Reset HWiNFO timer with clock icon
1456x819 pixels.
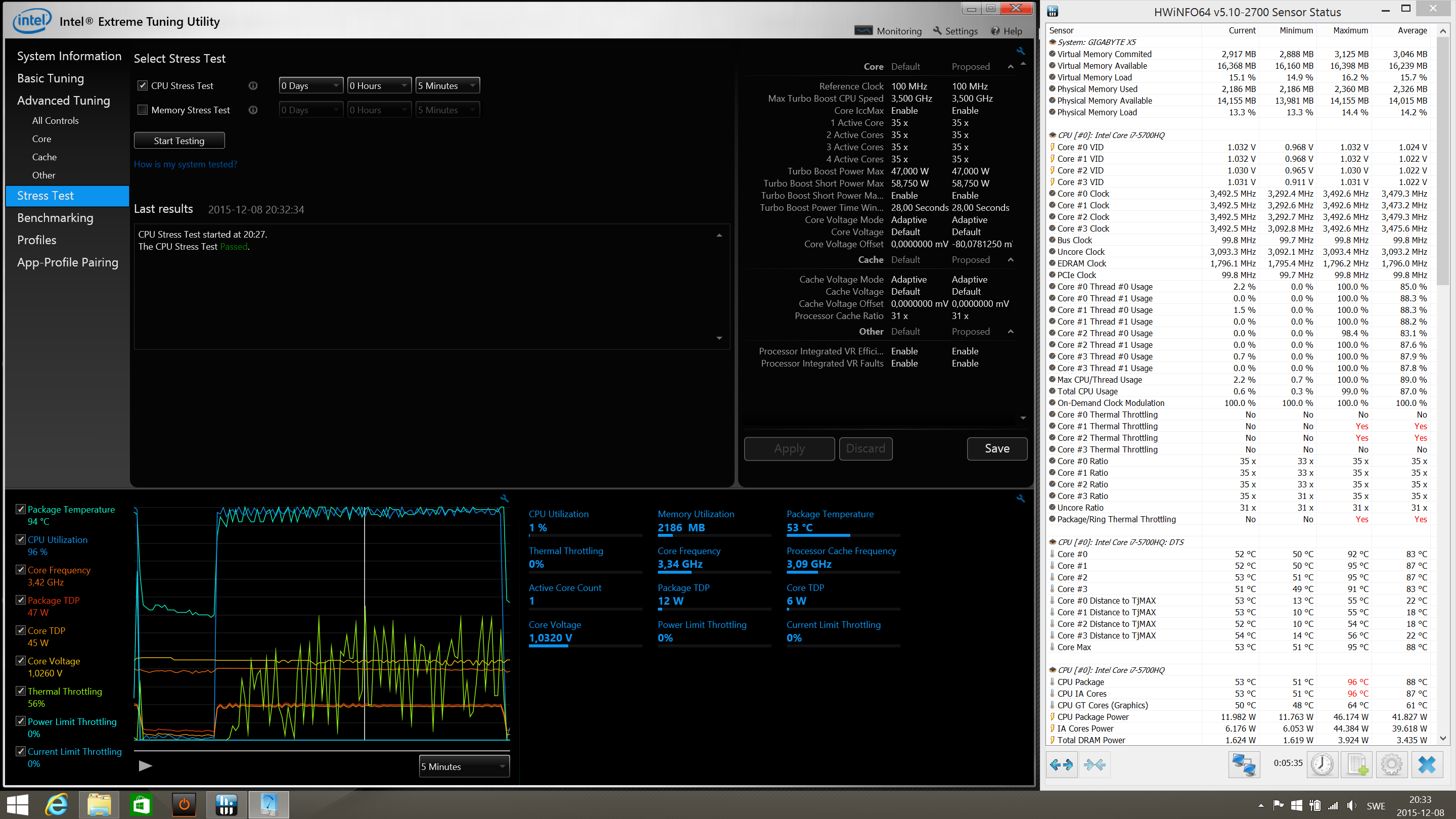point(1322,765)
